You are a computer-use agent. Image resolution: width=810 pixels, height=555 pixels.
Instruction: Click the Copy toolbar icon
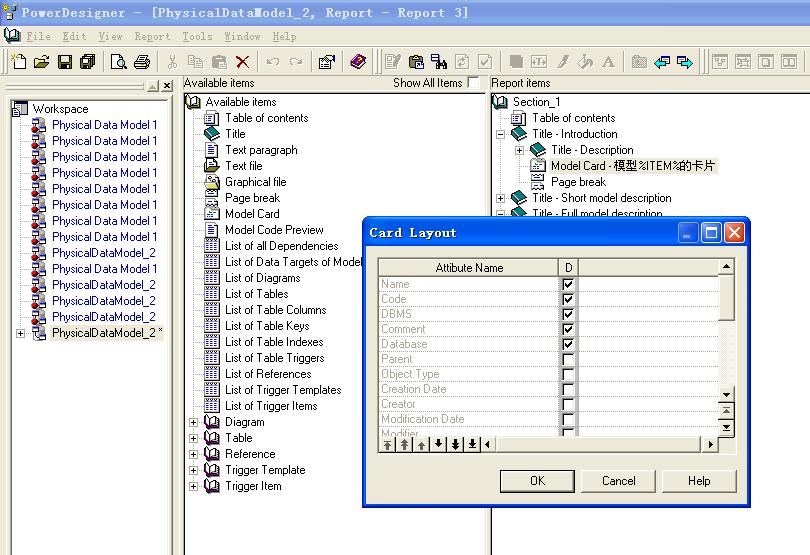(x=195, y=62)
